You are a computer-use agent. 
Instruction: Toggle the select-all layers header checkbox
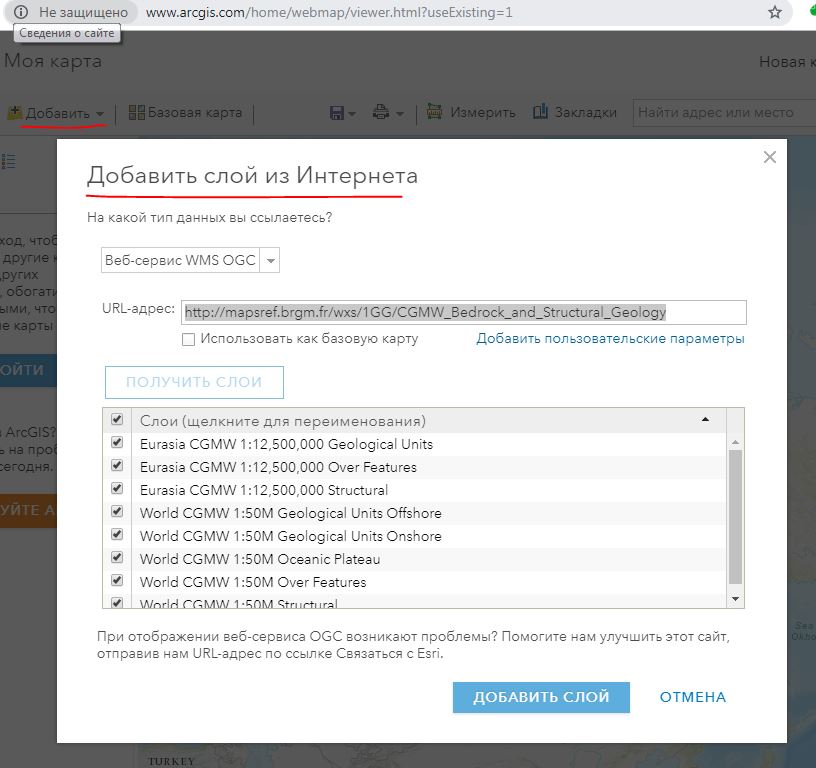pos(117,419)
